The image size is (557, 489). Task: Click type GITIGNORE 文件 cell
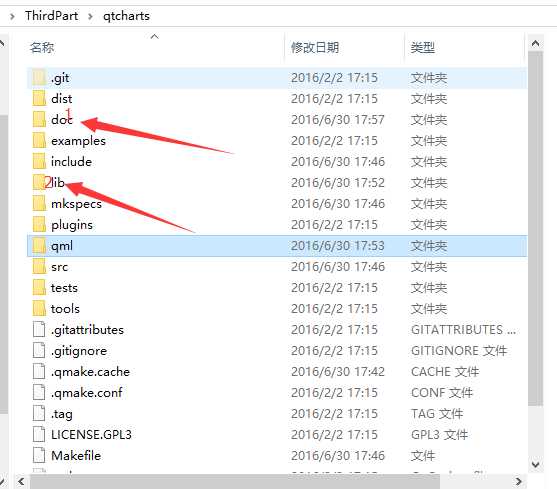coord(459,351)
